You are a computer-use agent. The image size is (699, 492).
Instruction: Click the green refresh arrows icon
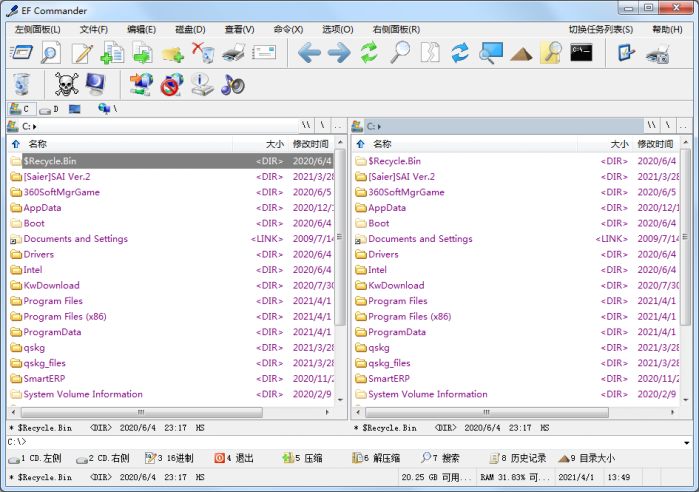pyautogui.click(x=369, y=53)
